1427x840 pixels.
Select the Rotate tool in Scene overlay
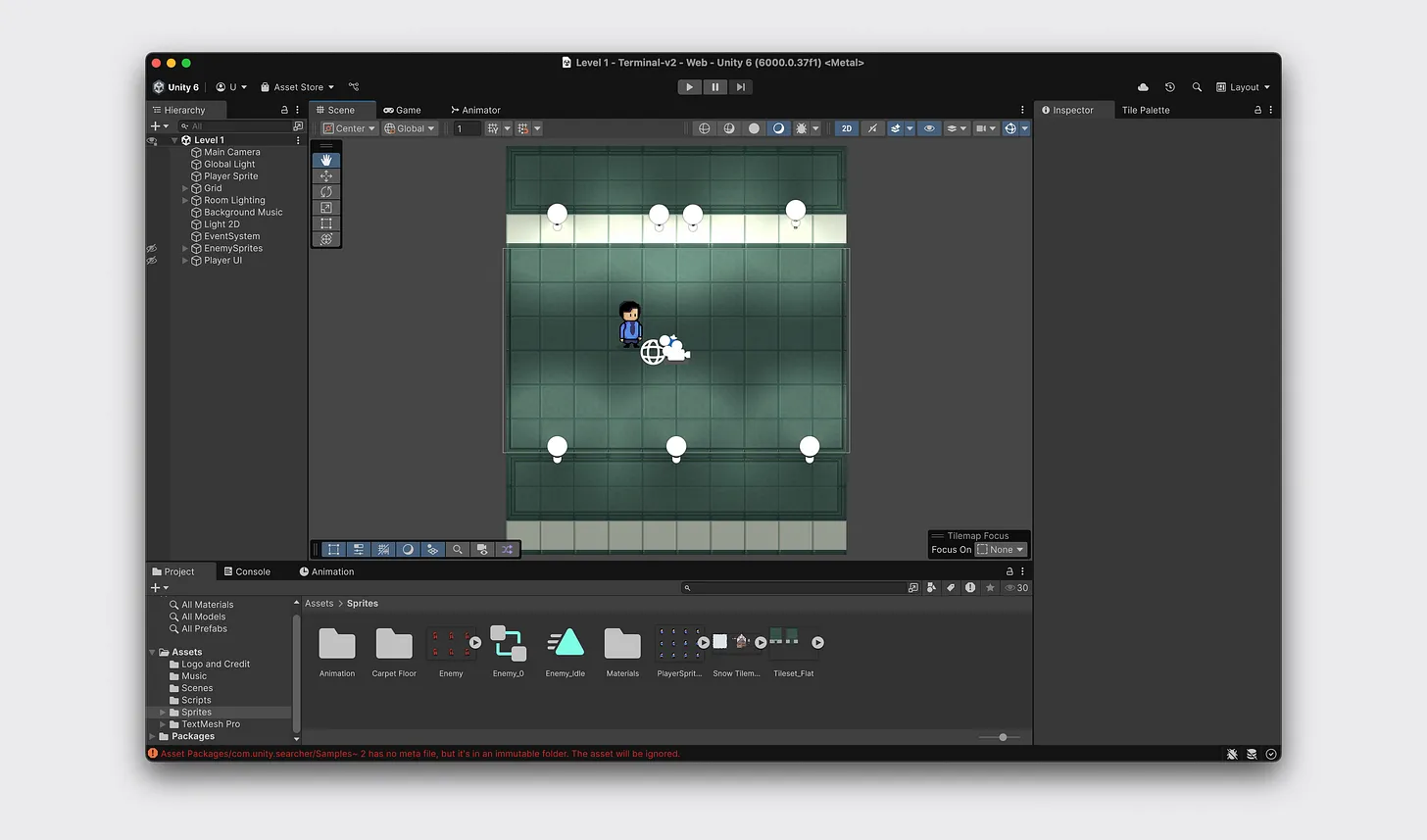pos(326,191)
